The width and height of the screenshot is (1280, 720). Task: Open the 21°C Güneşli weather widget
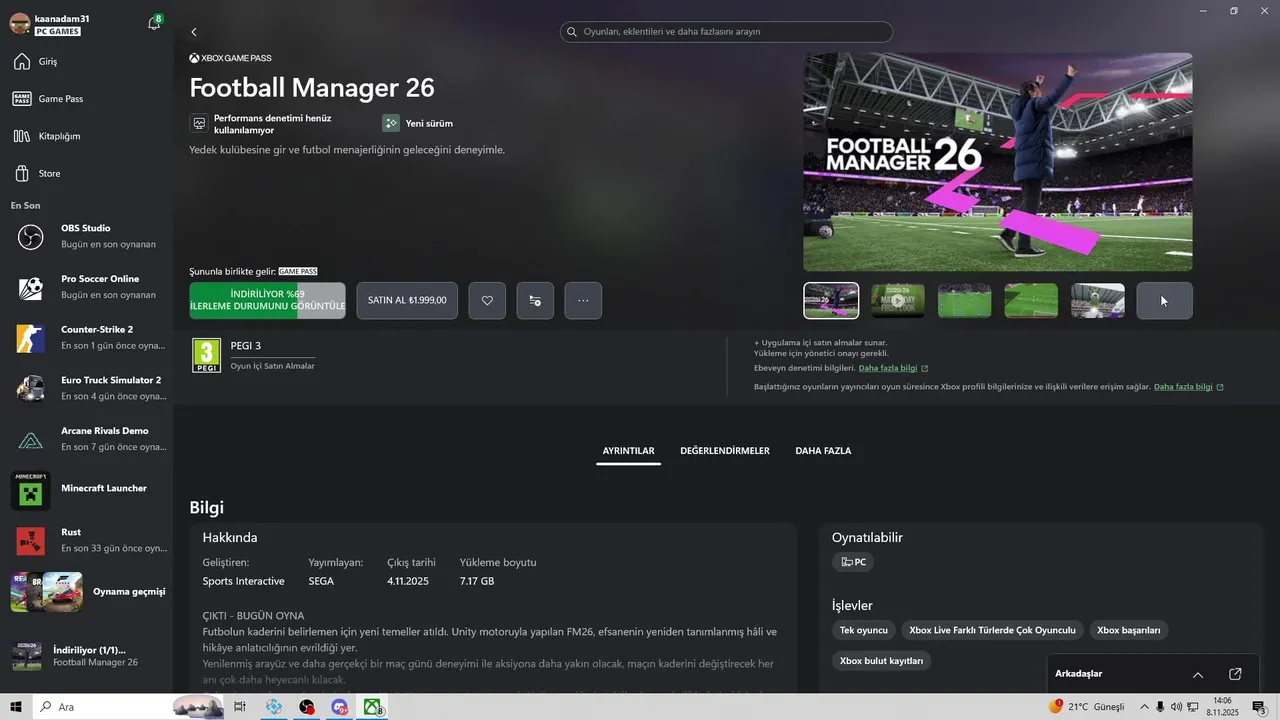(1088, 707)
